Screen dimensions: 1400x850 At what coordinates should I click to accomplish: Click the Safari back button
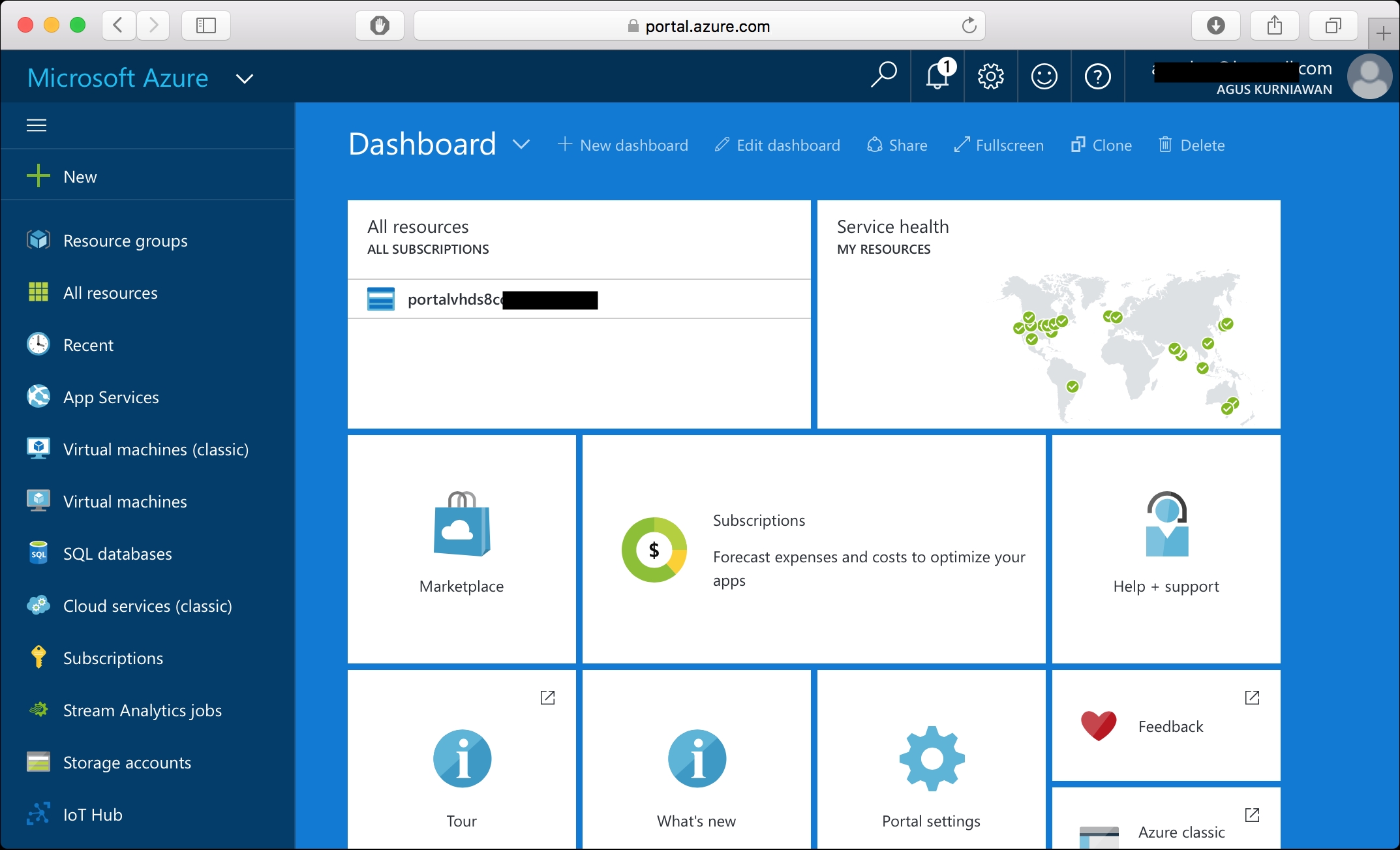pos(119,25)
